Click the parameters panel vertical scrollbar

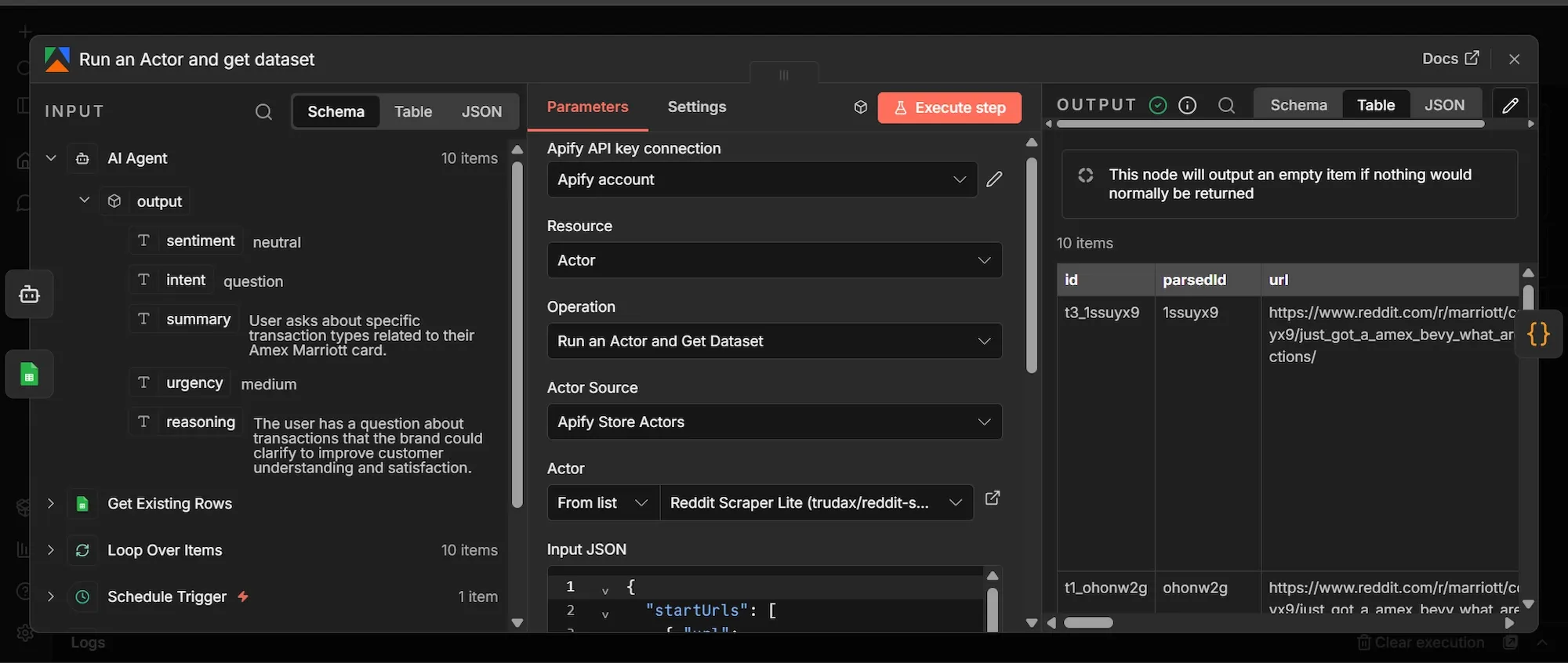[1032, 266]
